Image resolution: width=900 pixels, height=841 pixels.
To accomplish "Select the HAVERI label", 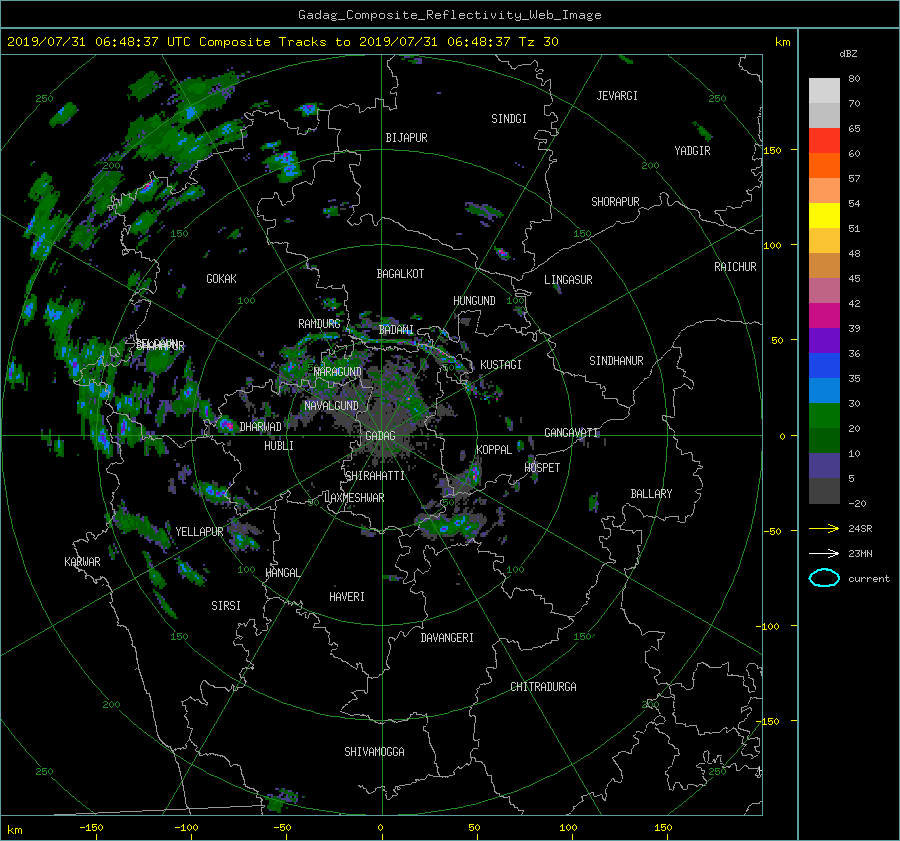I will (347, 597).
